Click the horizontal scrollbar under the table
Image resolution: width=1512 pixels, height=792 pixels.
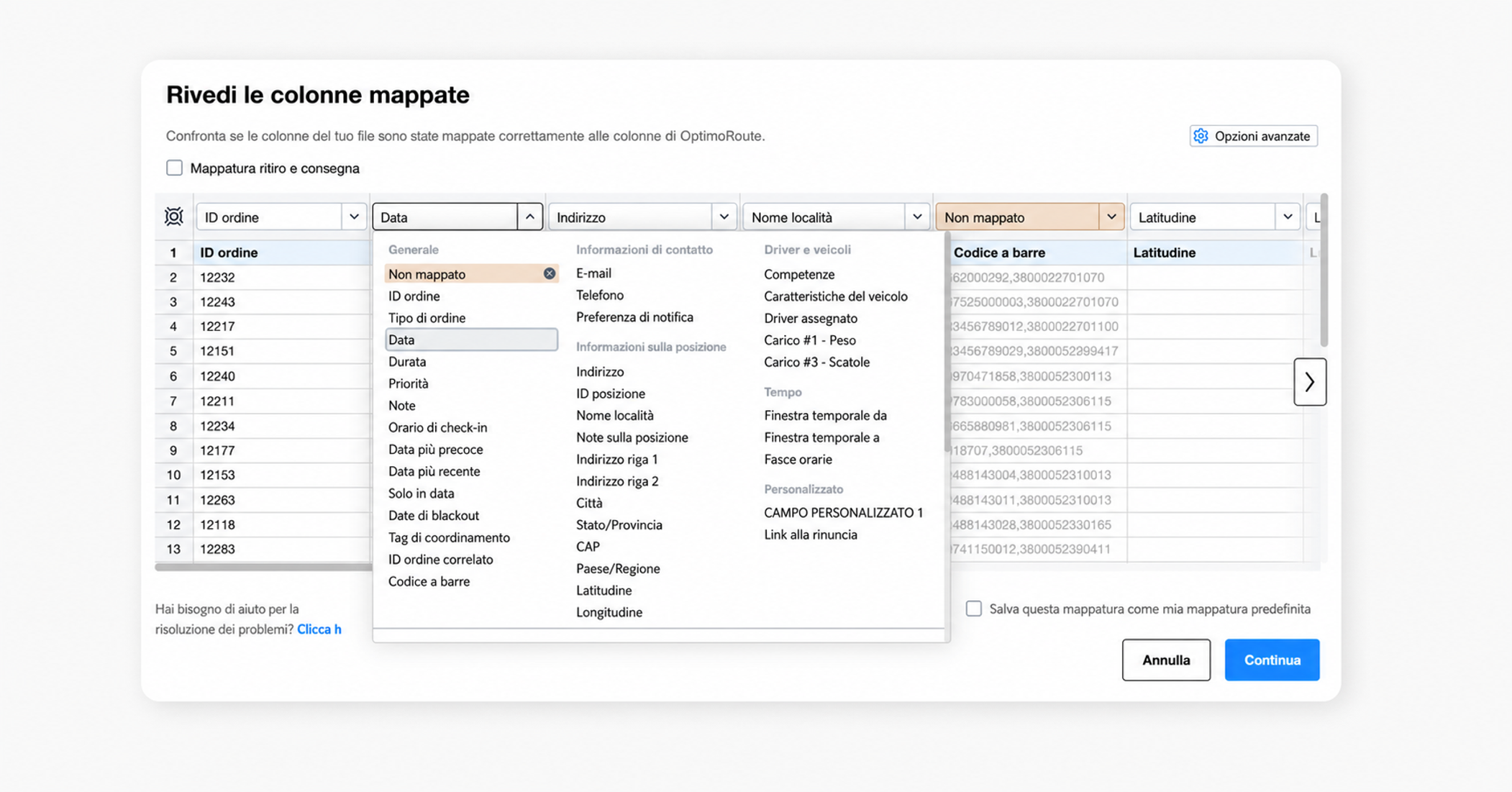pos(263,567)
